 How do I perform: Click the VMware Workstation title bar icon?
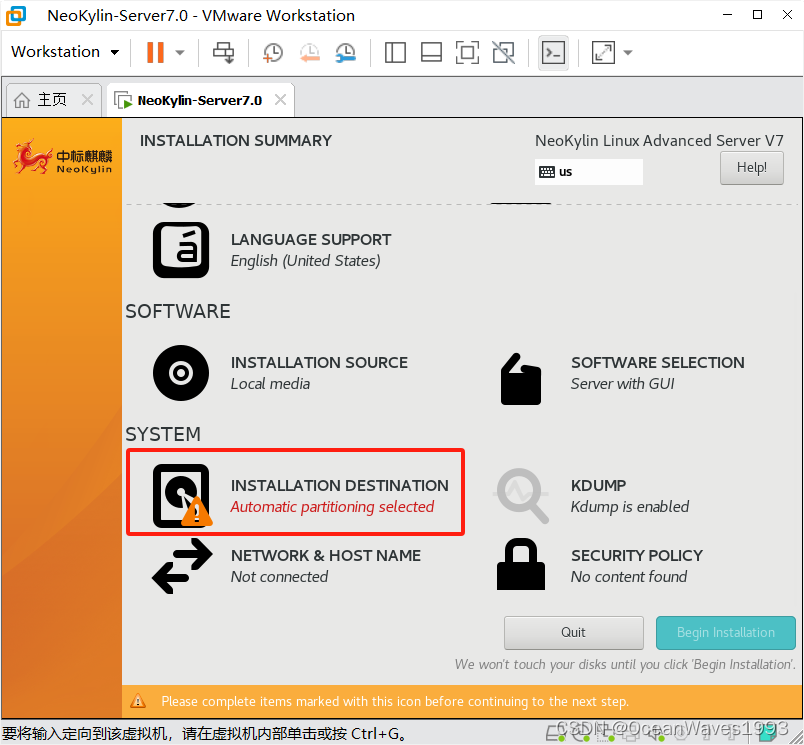(x=16, y=15)
